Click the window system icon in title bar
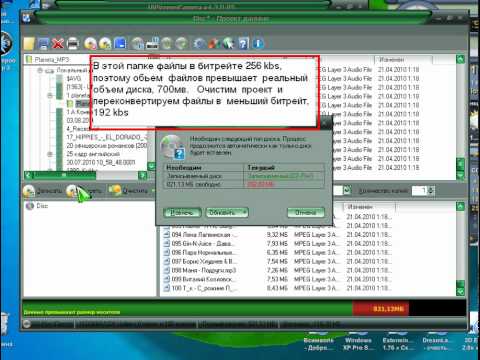The image size is (480, 360). click(27, 18)
